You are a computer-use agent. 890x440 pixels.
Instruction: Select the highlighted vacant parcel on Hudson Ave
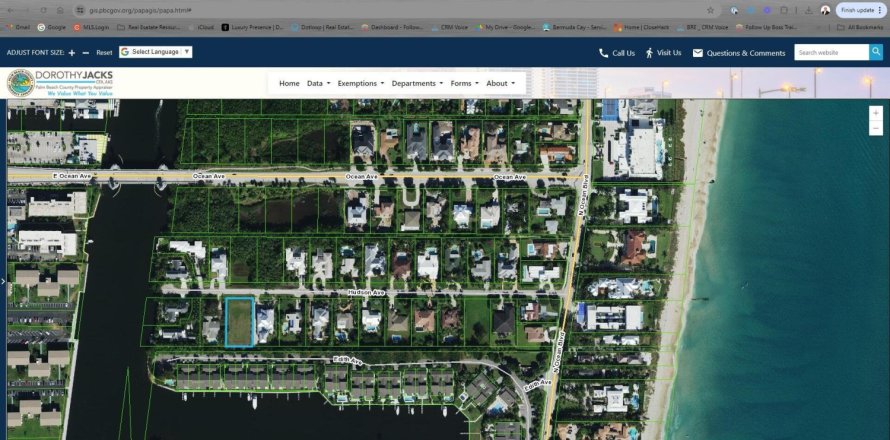click(240, 322)
